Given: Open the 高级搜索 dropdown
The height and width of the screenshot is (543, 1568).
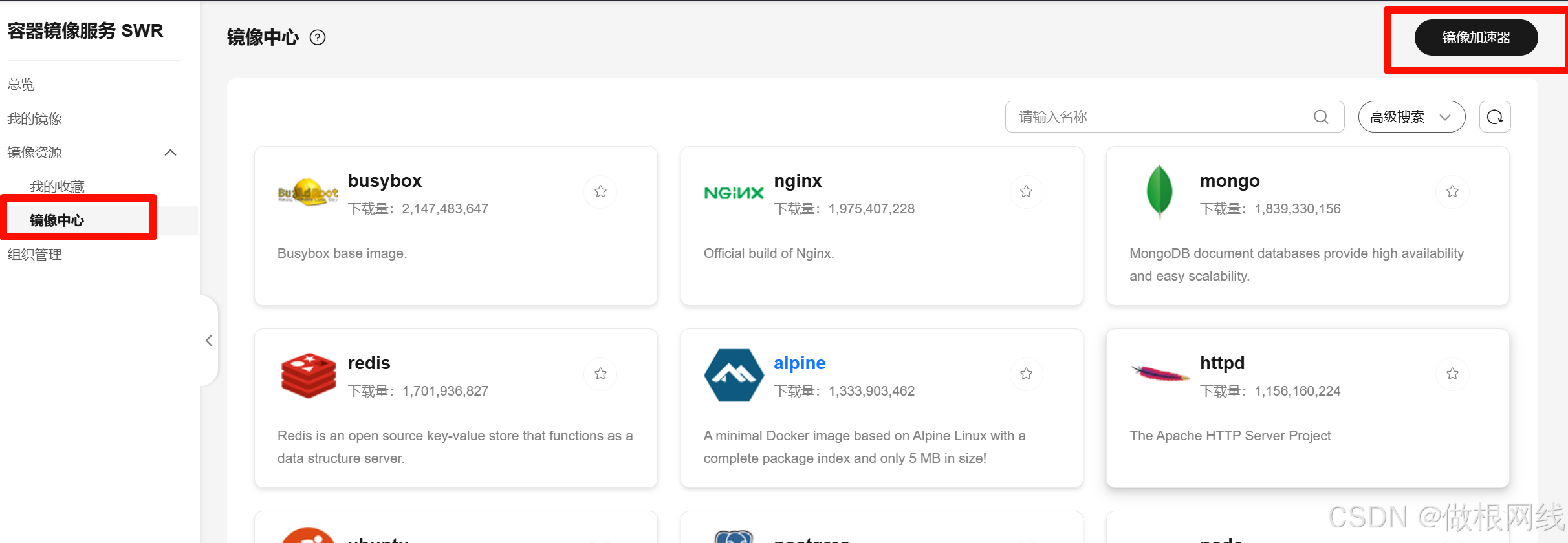Looking at the screenshot, I should pyautogui.click(x=1411, y=117).
